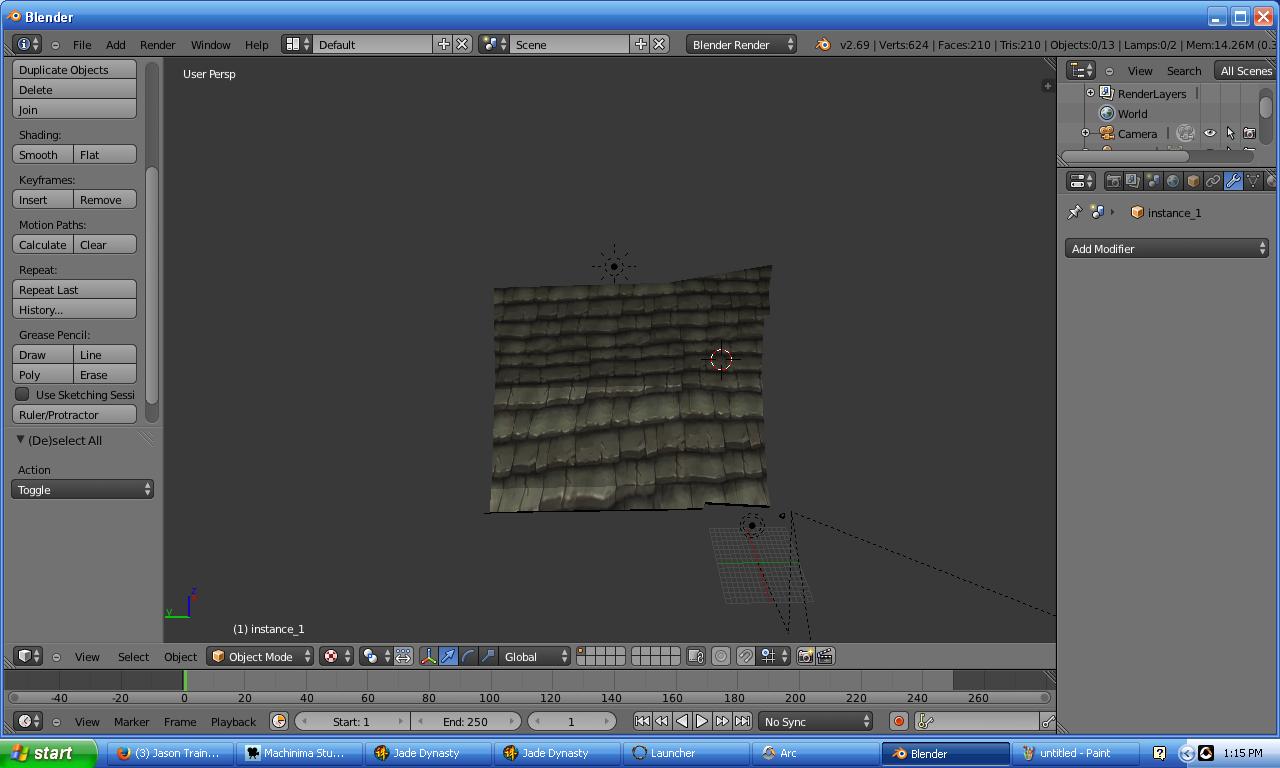The image size is (1280, 768).
Task: Open the Render menu in top bar
Action: (x=157, y=44)
